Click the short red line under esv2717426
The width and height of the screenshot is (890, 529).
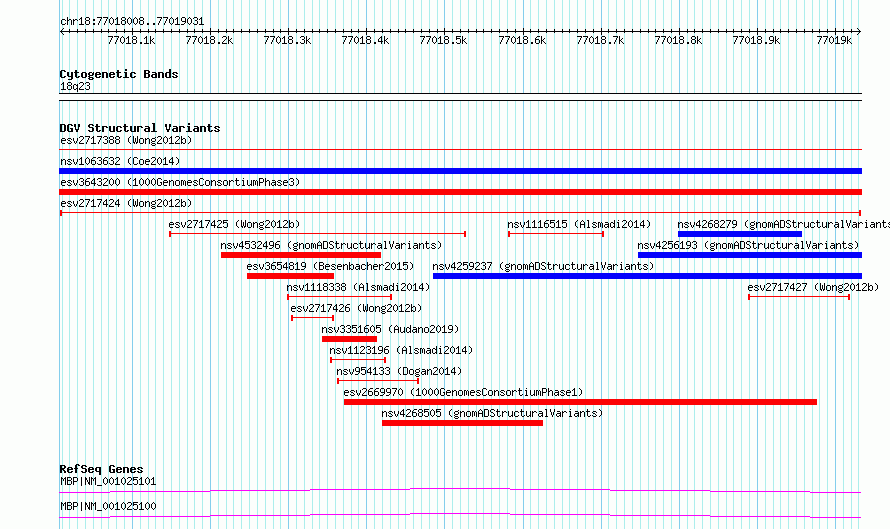312,318
